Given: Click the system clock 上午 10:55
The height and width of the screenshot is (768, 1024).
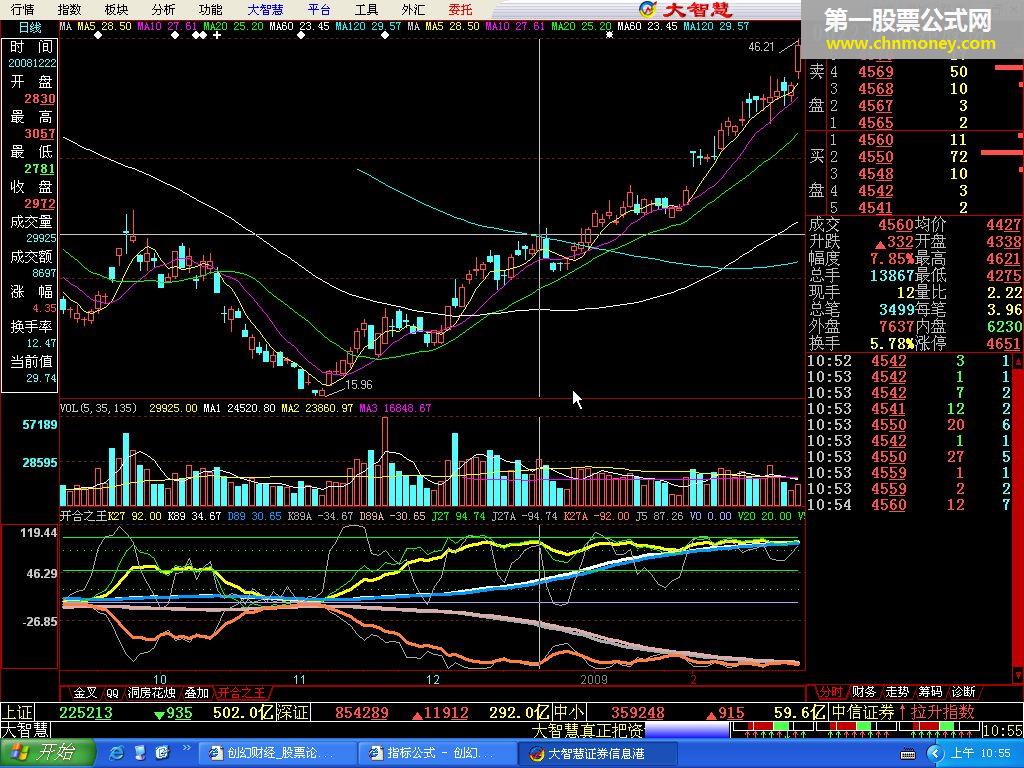Looking at the screenshot, I should [x=981, y=754].
